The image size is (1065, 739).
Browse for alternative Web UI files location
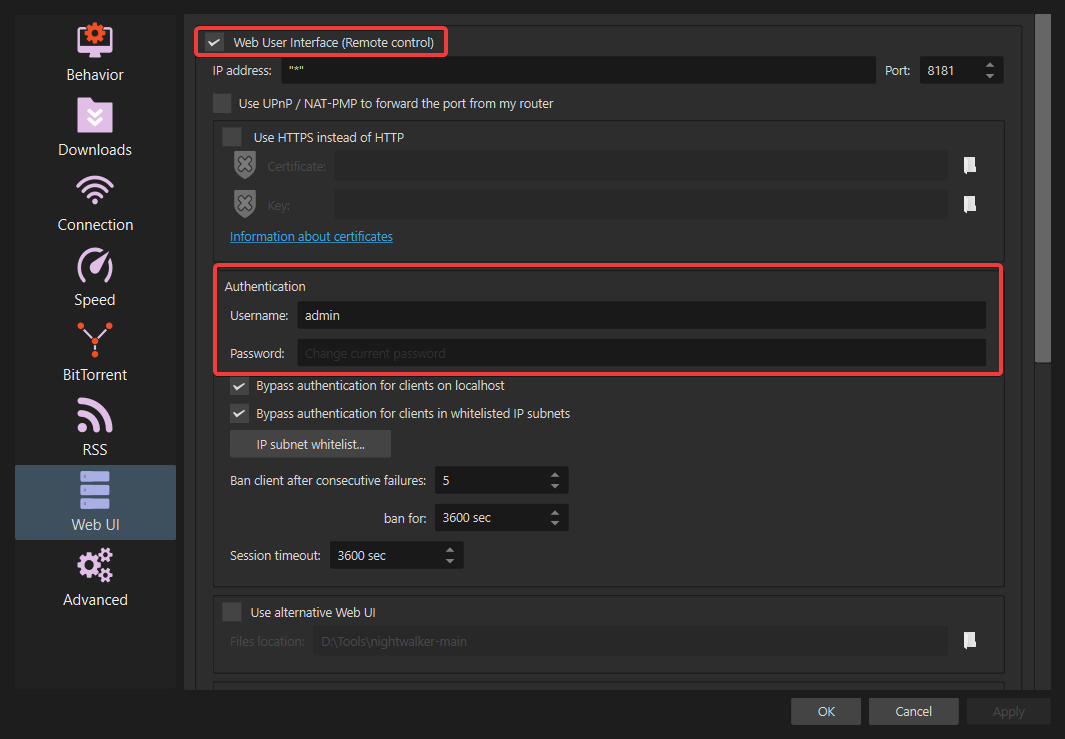coord(970,641)
